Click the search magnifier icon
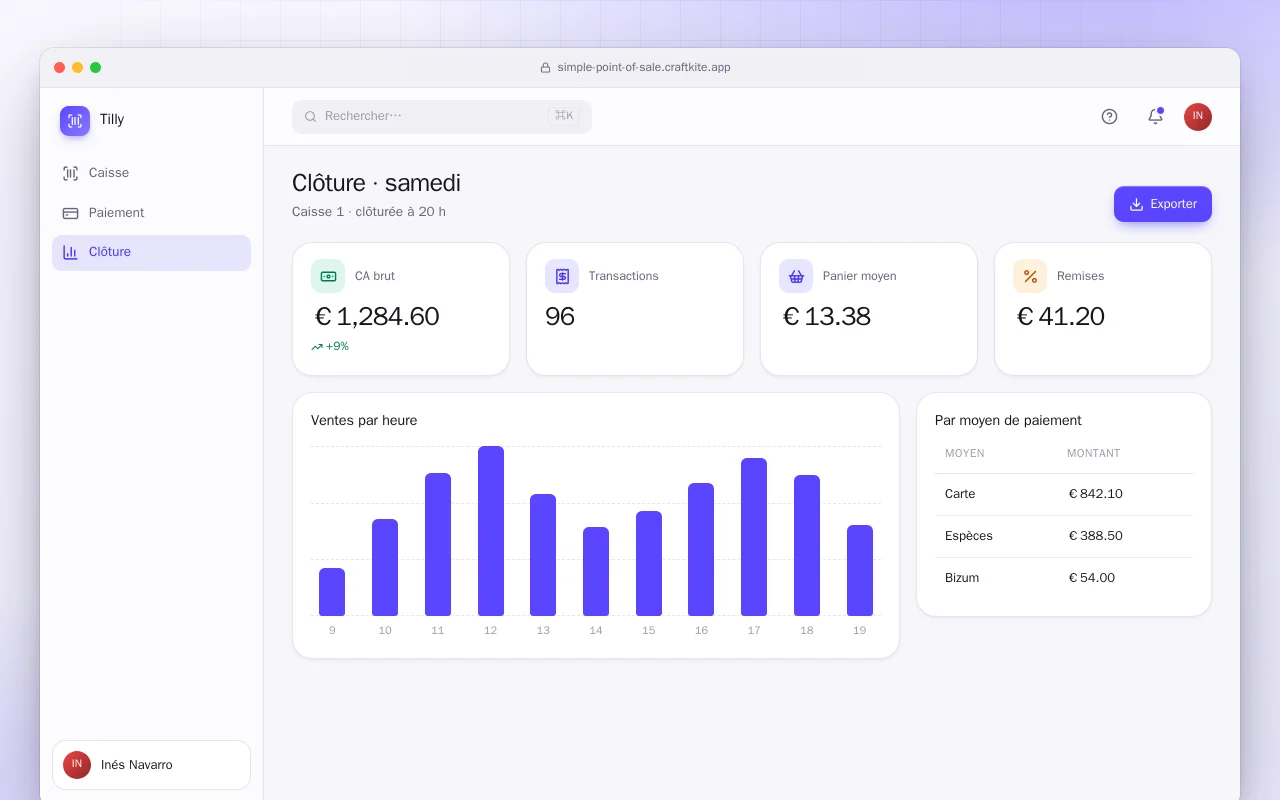The height and width of the screenshot is (800, 1280). click(311, 117)
